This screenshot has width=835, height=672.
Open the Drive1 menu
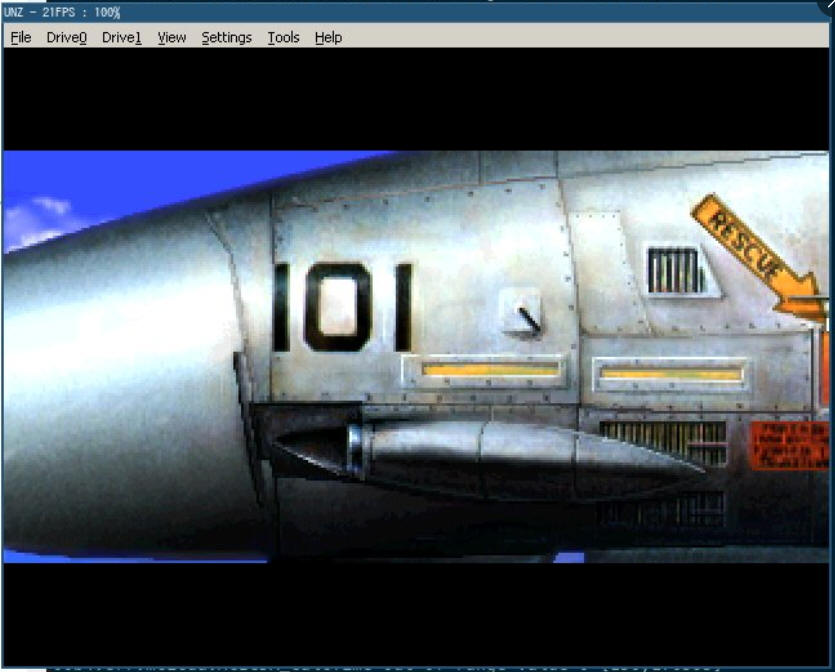(121, 38)
